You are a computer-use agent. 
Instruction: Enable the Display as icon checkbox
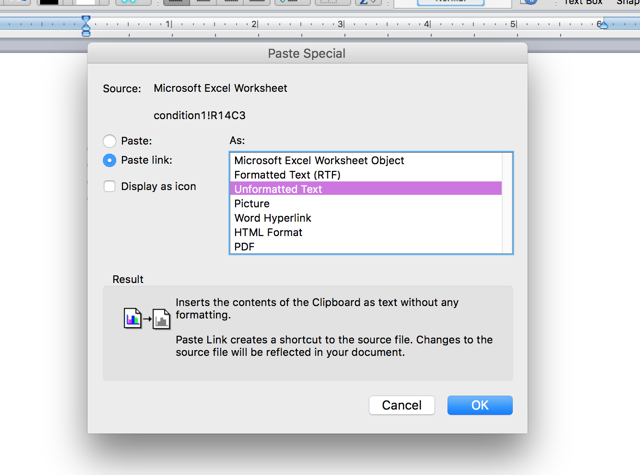pyautogui.click(x=109, y=186)
